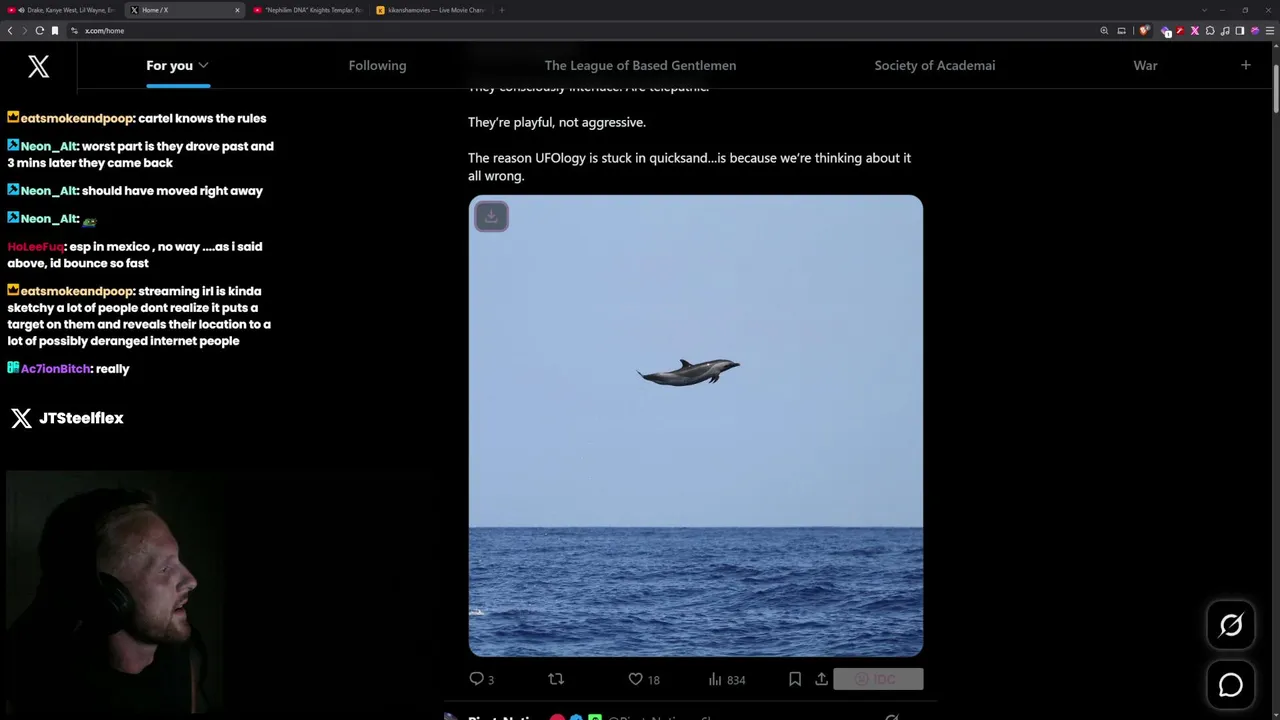Click the HoLeeFuq chat username

click(x=36, y=246)
